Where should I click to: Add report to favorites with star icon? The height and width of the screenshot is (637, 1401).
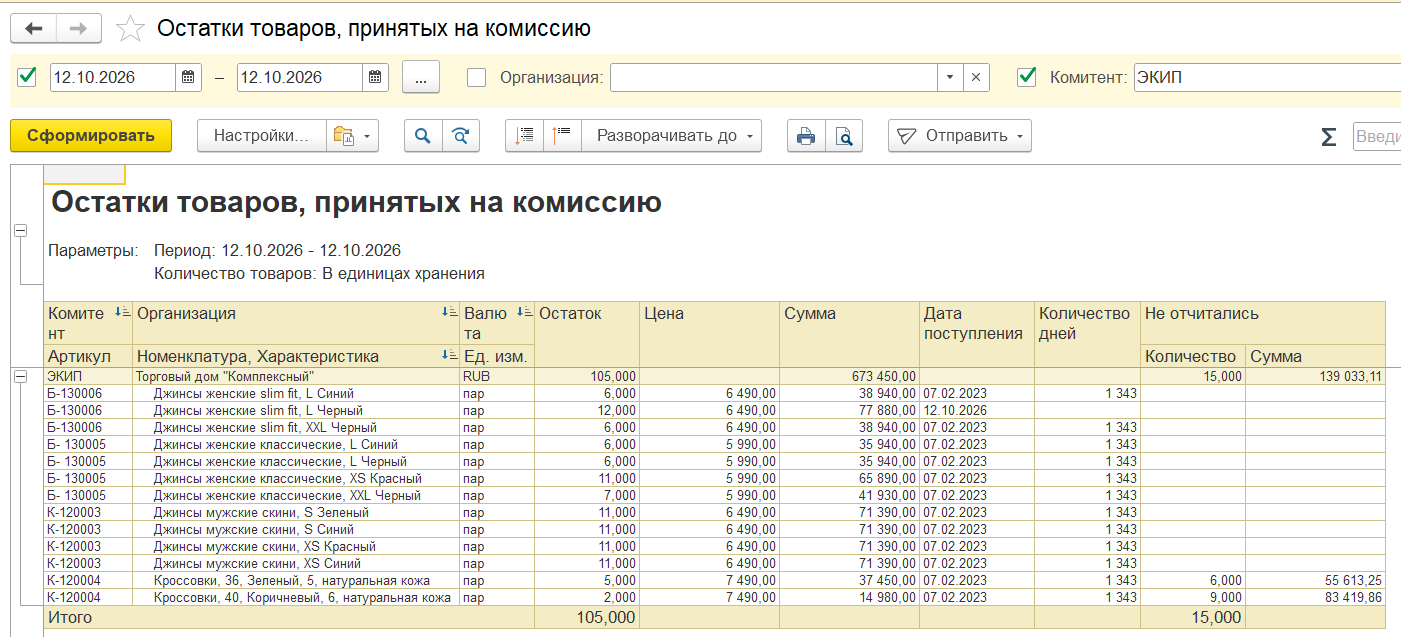coord(130,29)
